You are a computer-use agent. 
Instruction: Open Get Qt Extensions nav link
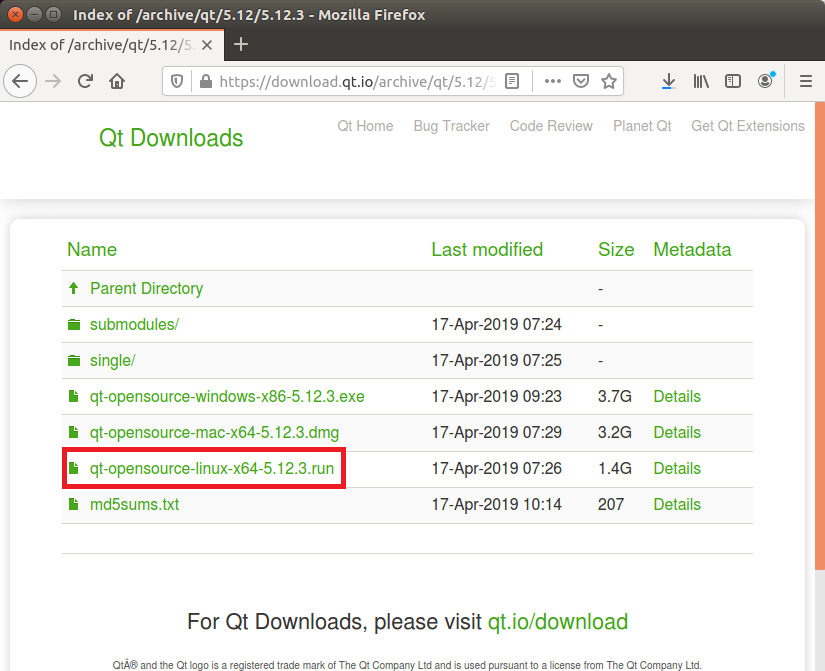click(748, 126)
